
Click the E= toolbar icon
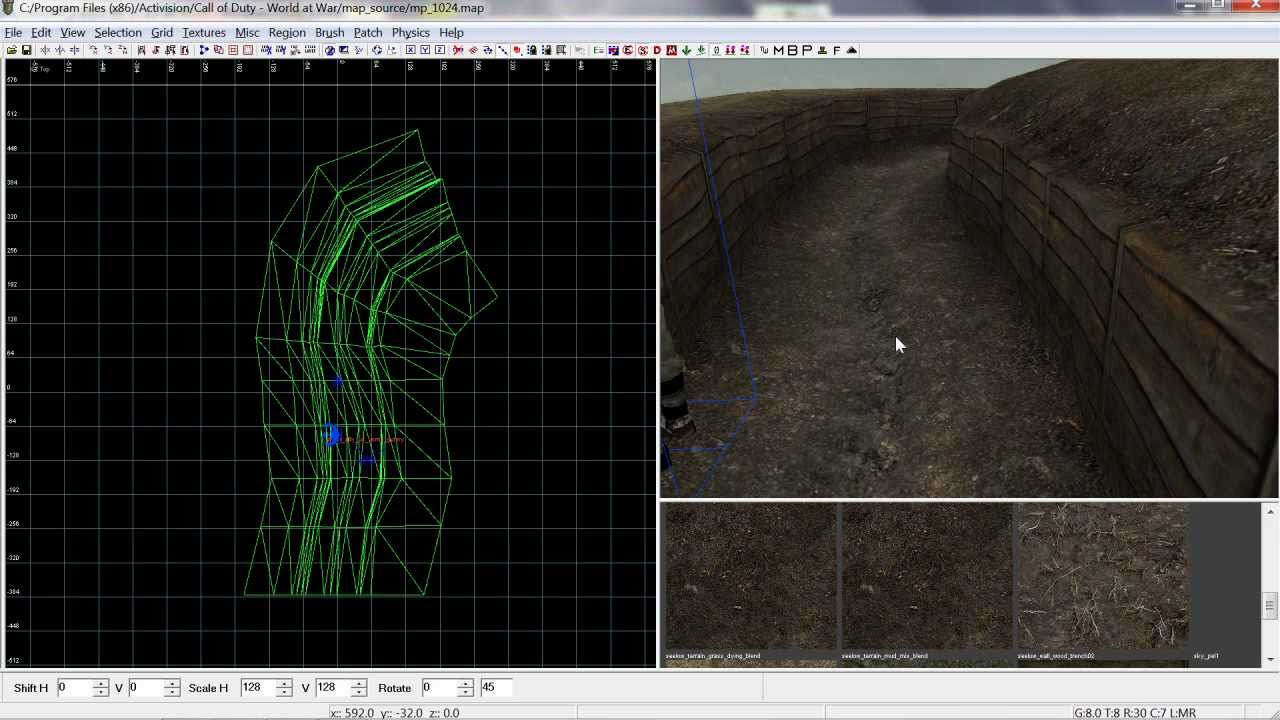(598, 50)
